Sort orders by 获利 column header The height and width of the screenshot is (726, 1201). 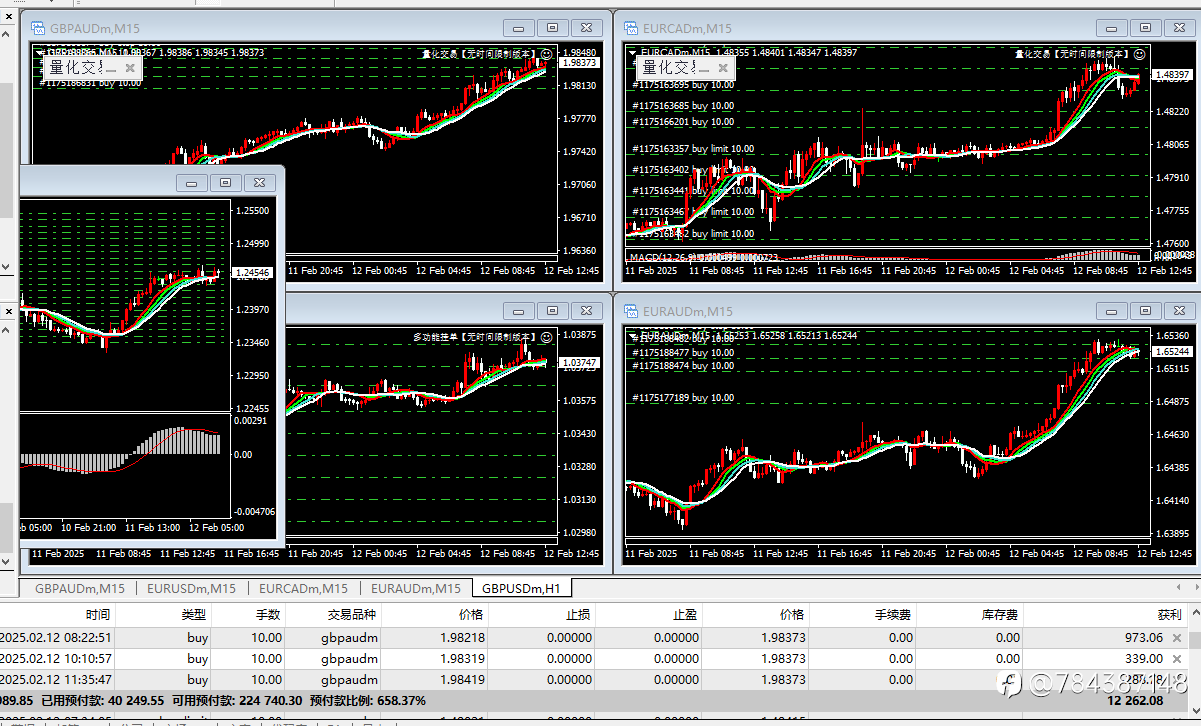pos(1107,615)
